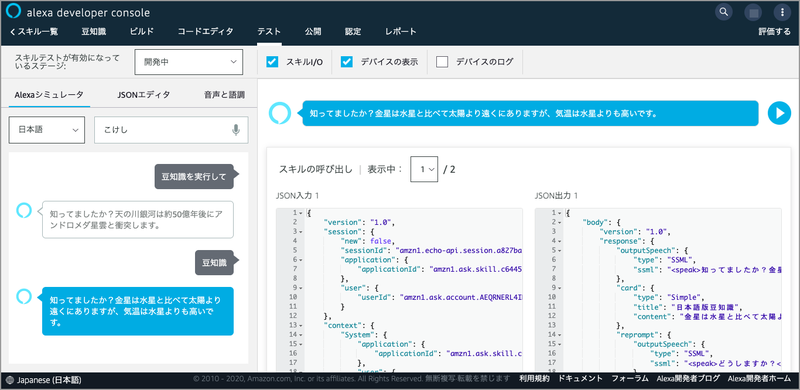Image resolution: width=800 pixels, height=390 pixels.
Task: Click the utterance input field containing こけし
Action: [171, 130]
